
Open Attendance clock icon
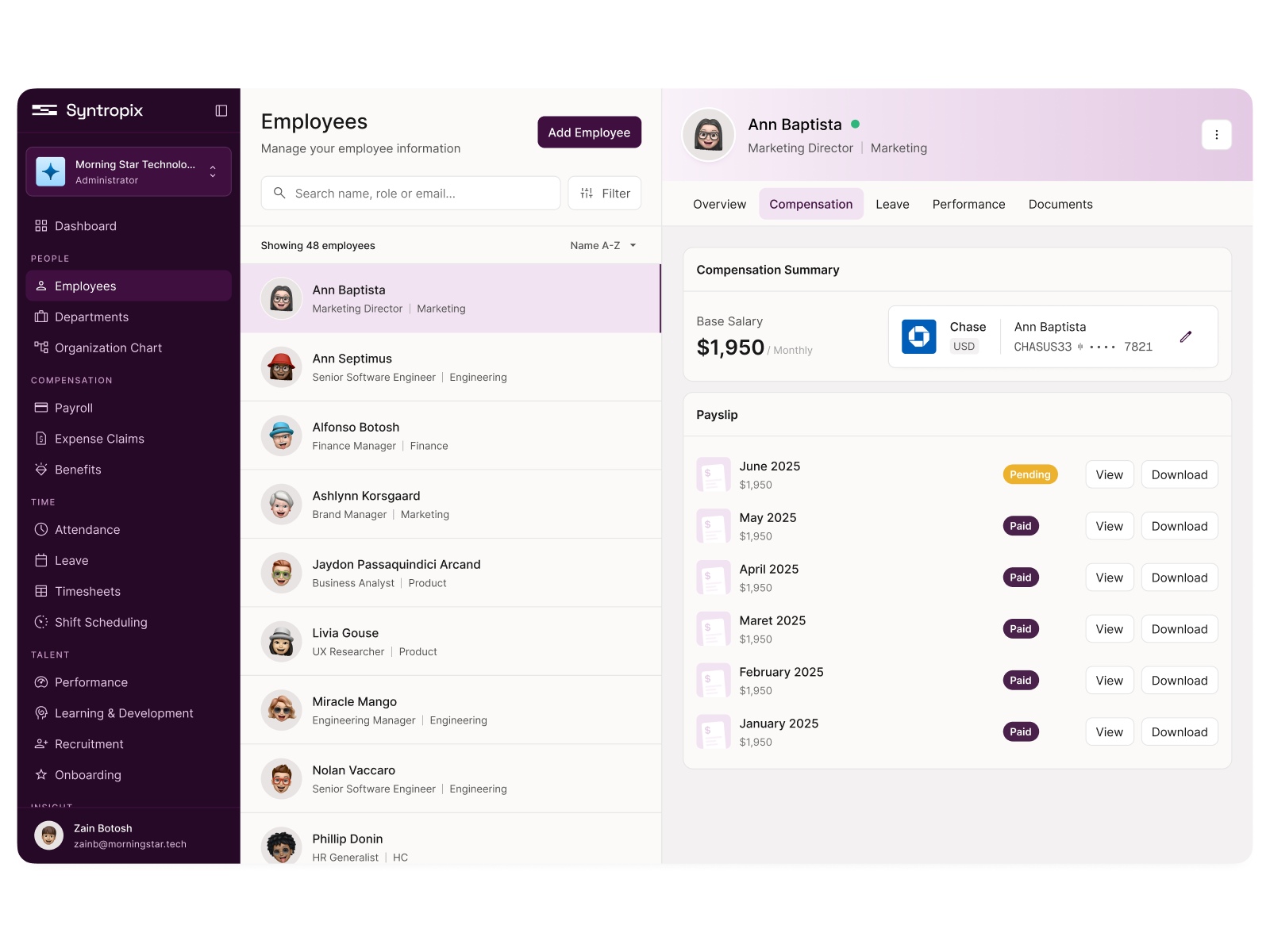pos(41,529)
